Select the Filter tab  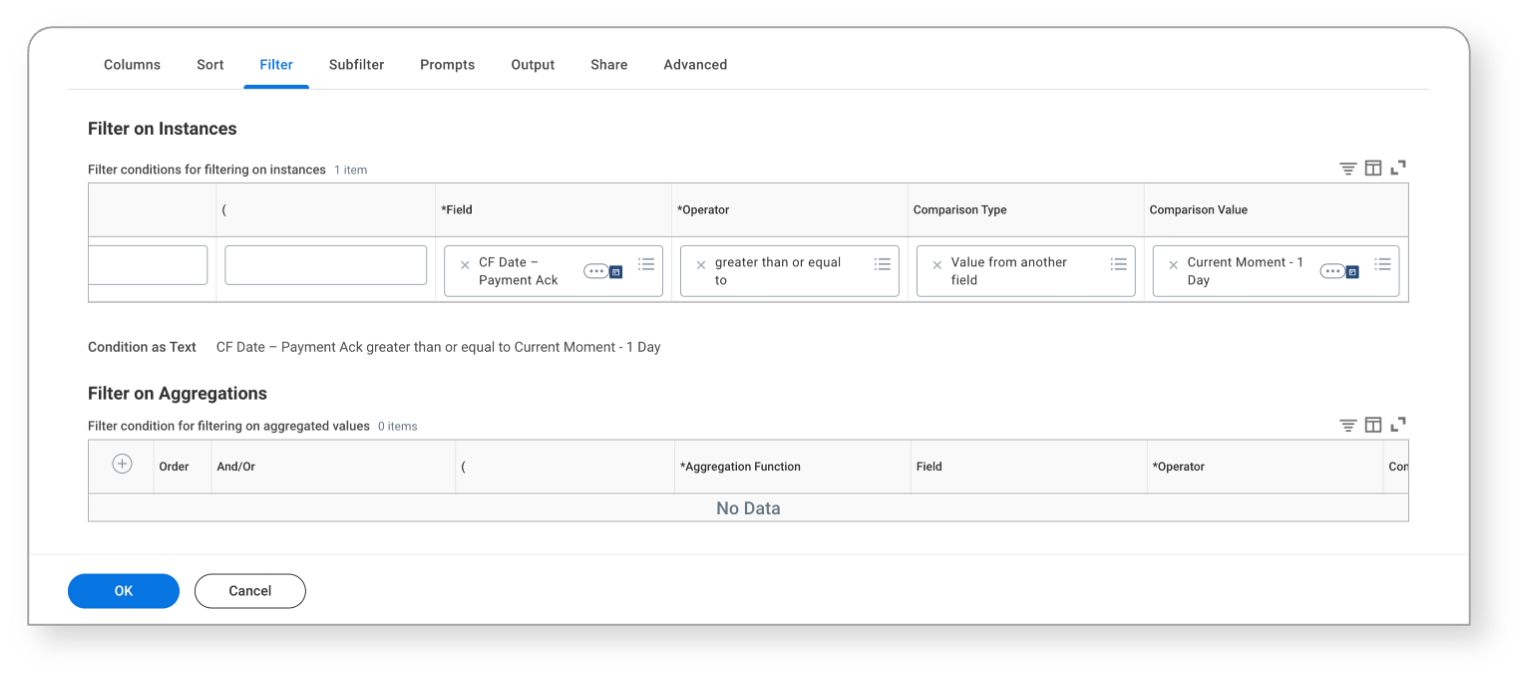(x=276, y=65)
